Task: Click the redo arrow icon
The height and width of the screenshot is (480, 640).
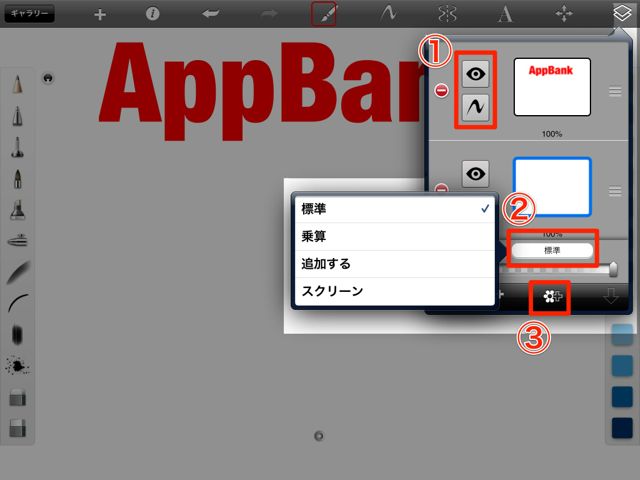Action: point(269,13)
